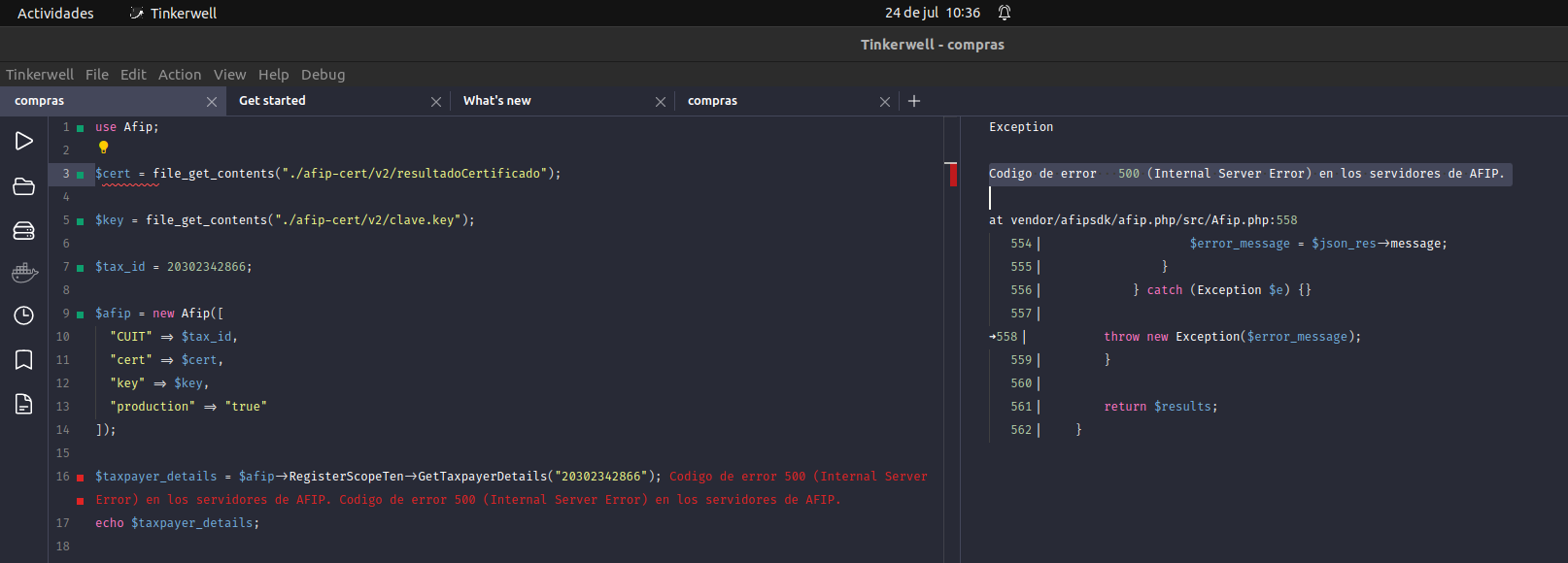Click the Docker whale icon in sidebar

(24, 274)
